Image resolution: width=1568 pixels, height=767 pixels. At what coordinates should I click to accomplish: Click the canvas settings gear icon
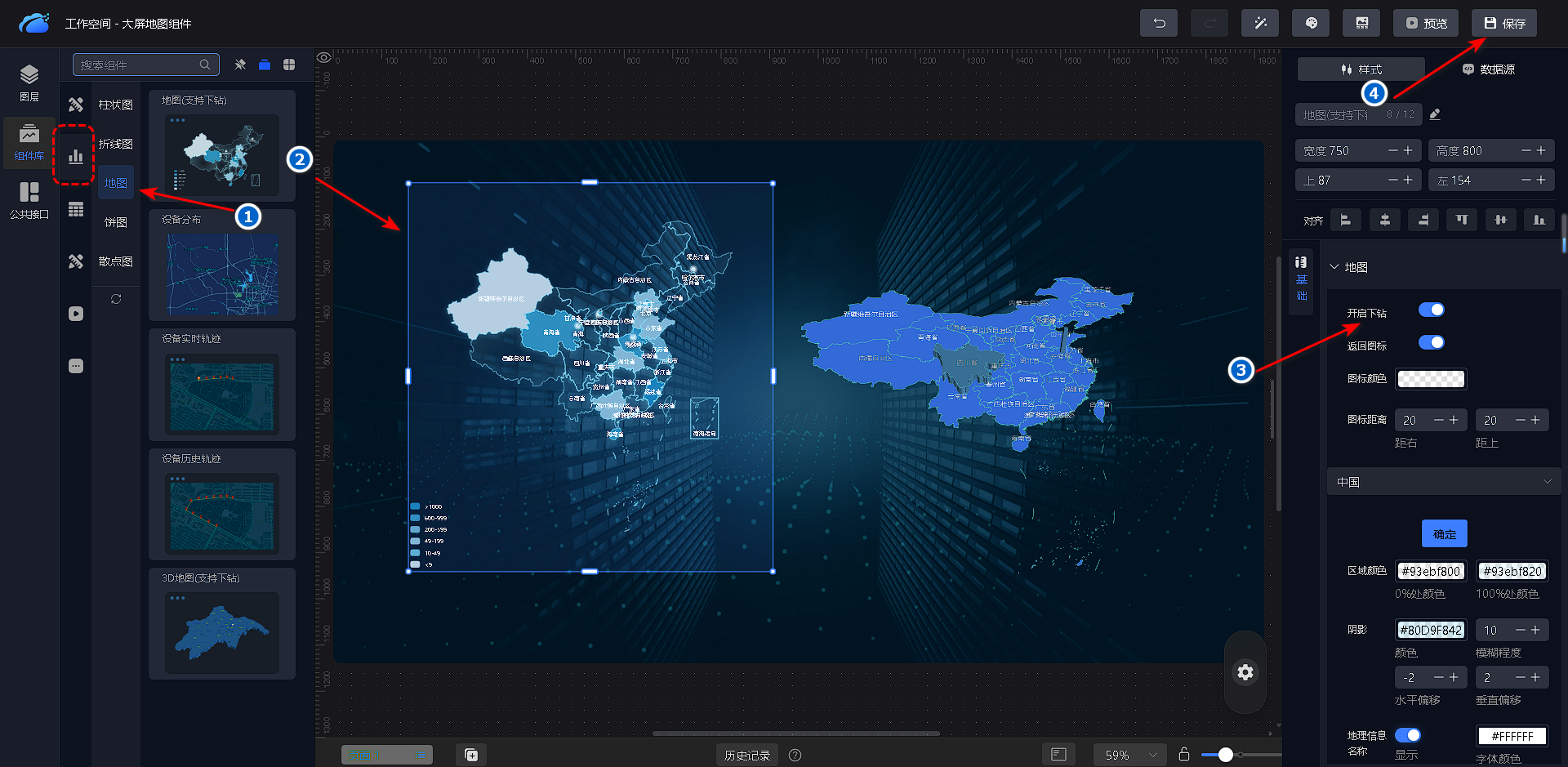[1245, 672]
